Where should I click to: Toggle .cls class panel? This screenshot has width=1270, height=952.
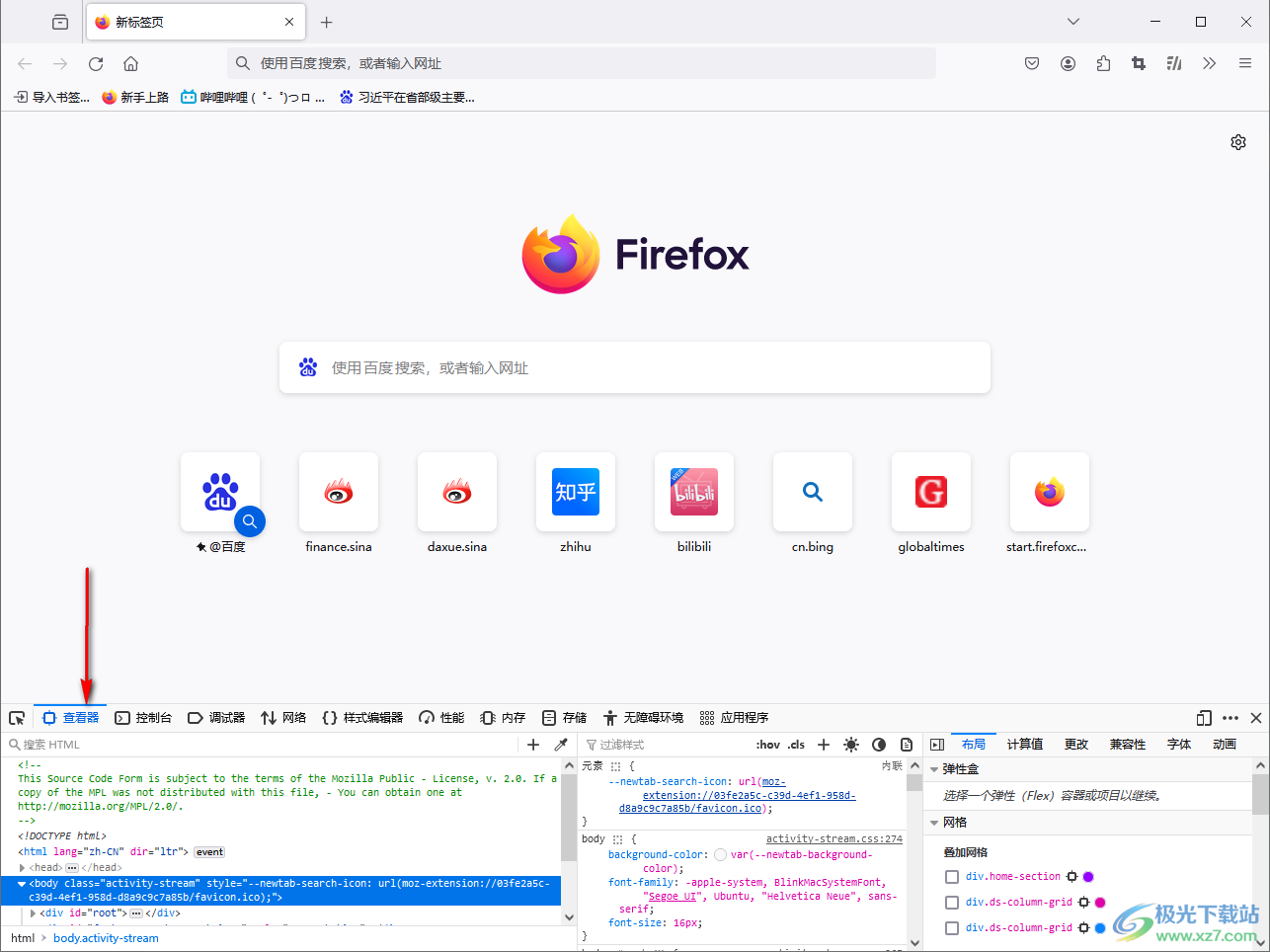(x=796, y=745)
